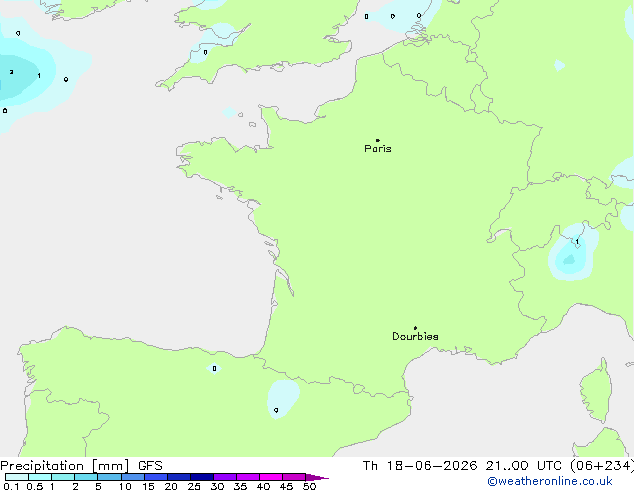
Task: Click the Precipitation [mm] title text
Action: pyautogui.click(x=65, y=466)
